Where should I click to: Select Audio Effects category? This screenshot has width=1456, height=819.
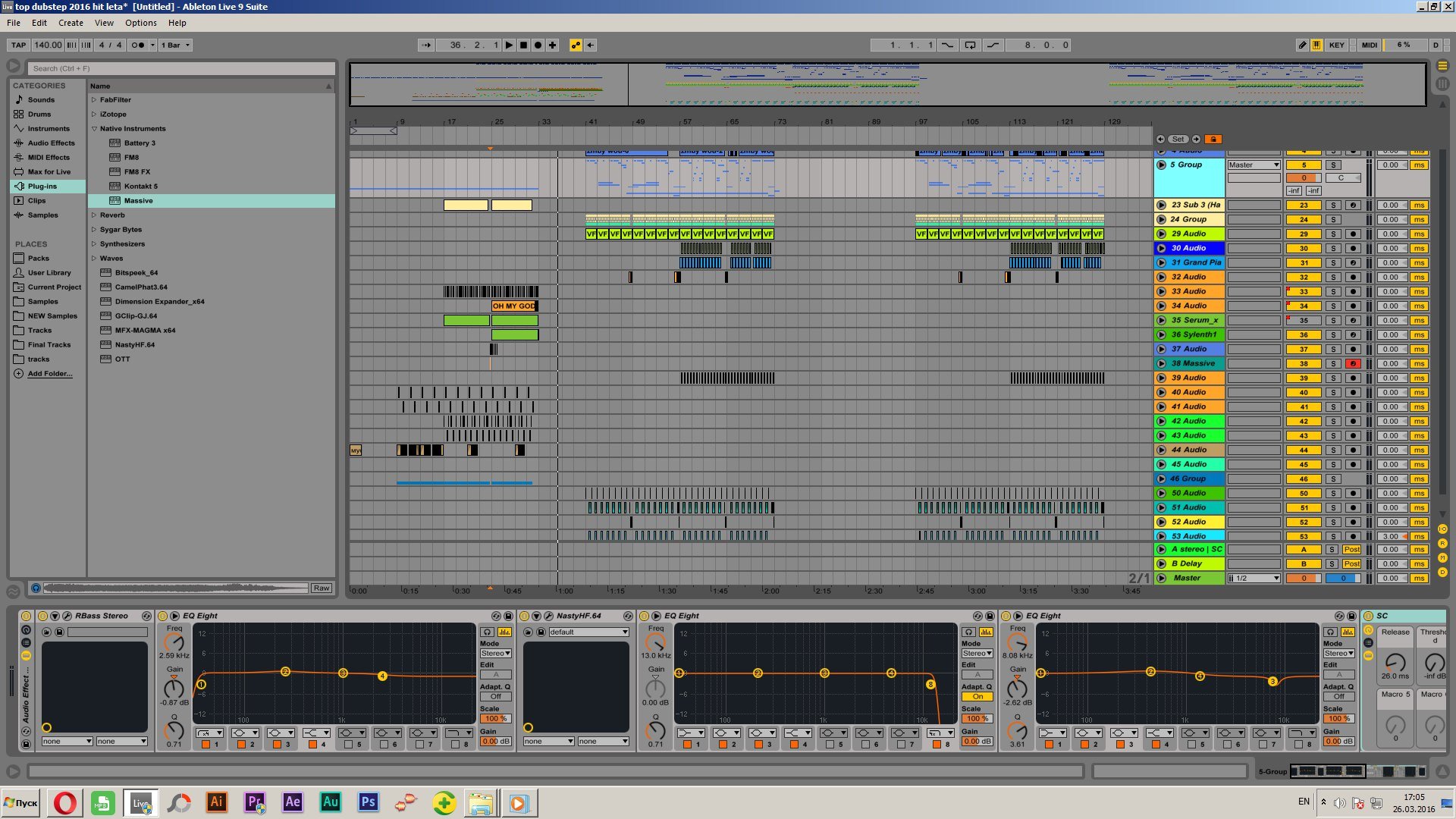51,143
